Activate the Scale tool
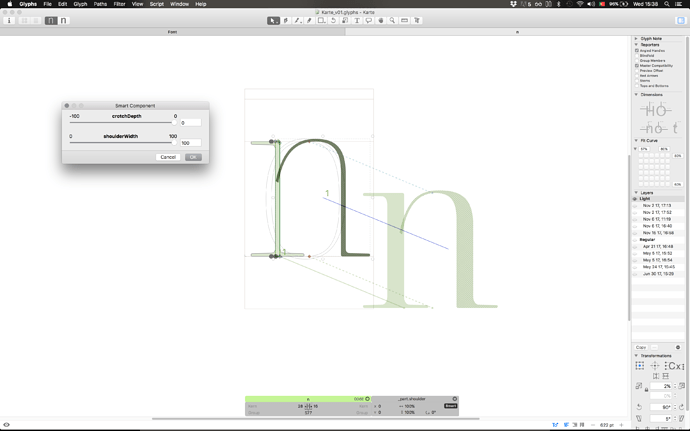Screen dimensions: 690x431 click(345, 21)
